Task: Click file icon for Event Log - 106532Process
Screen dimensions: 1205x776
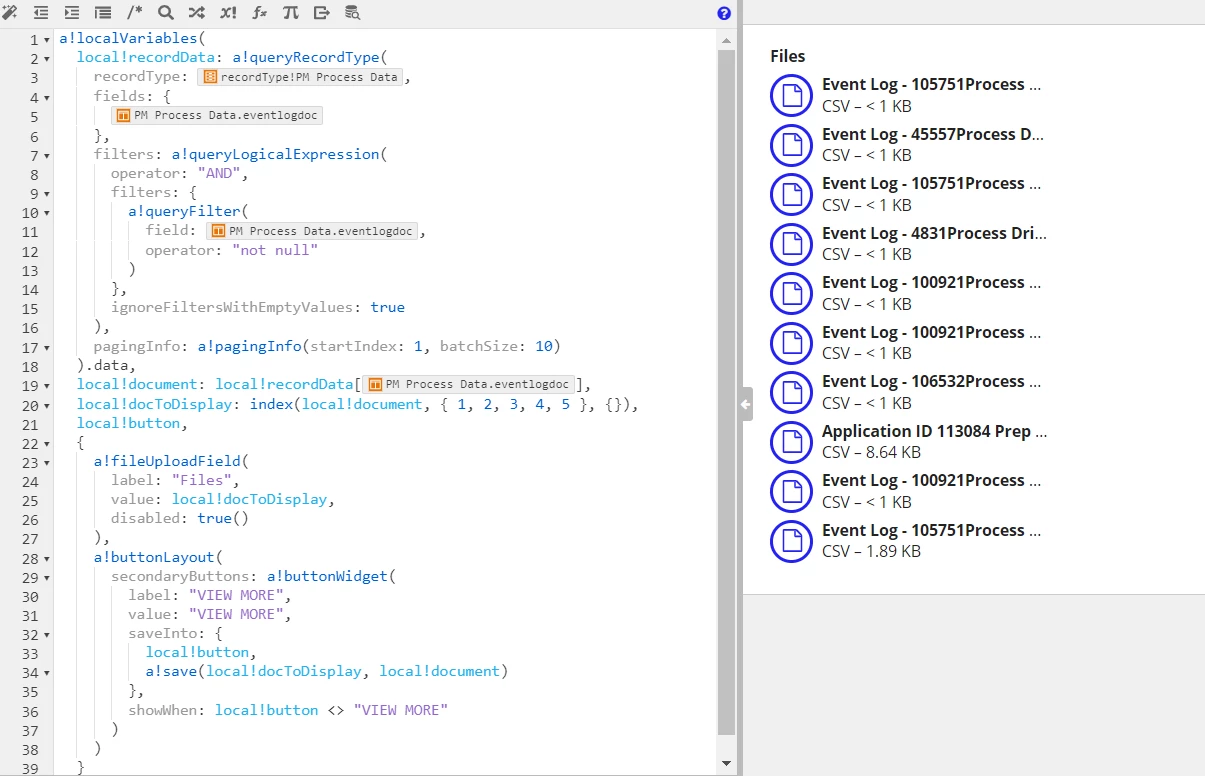Action: (x=791, y=392)
